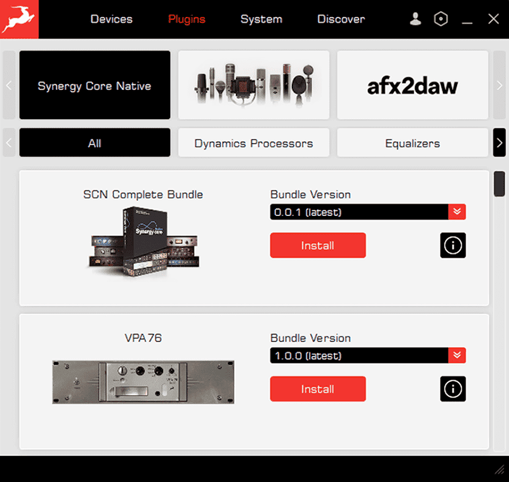Click Bundle Version label above 0.0.1
This screenshot has height=482, width=509.
pos(310,194)
